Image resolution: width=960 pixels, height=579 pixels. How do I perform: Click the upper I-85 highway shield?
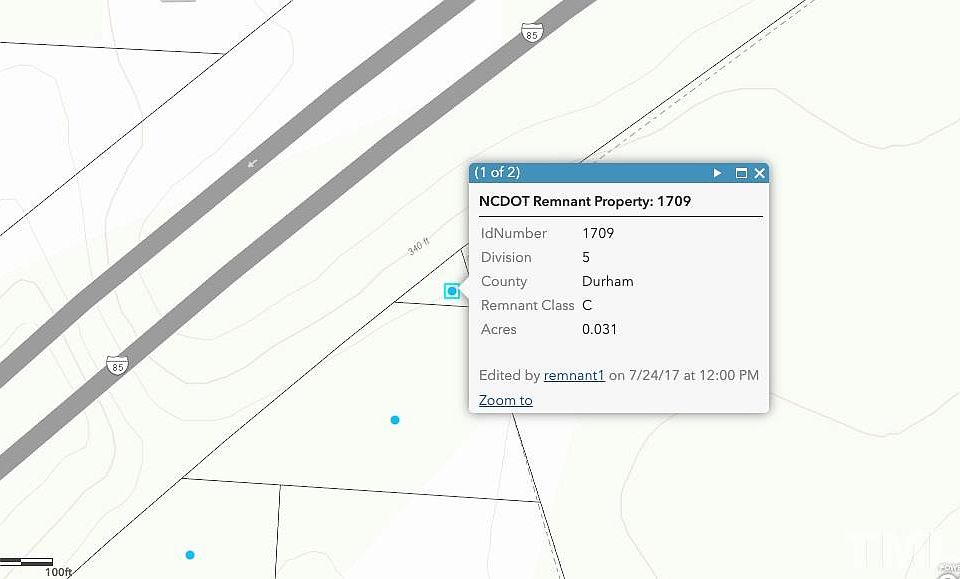click(532, 32)
